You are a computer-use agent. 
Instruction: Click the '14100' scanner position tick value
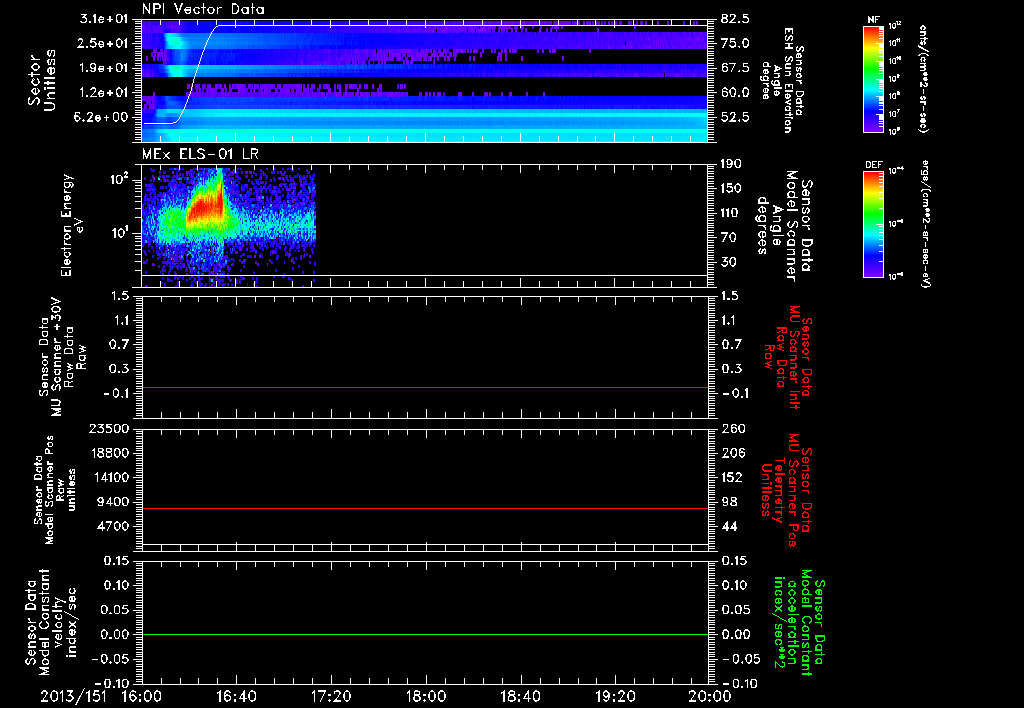pos(108,477)
